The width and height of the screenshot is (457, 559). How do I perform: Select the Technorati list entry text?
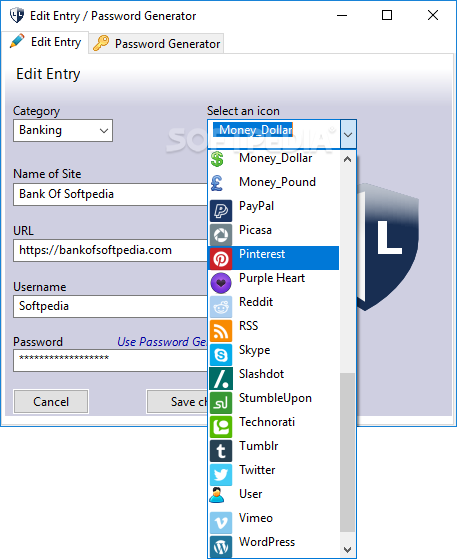point(267,422)
